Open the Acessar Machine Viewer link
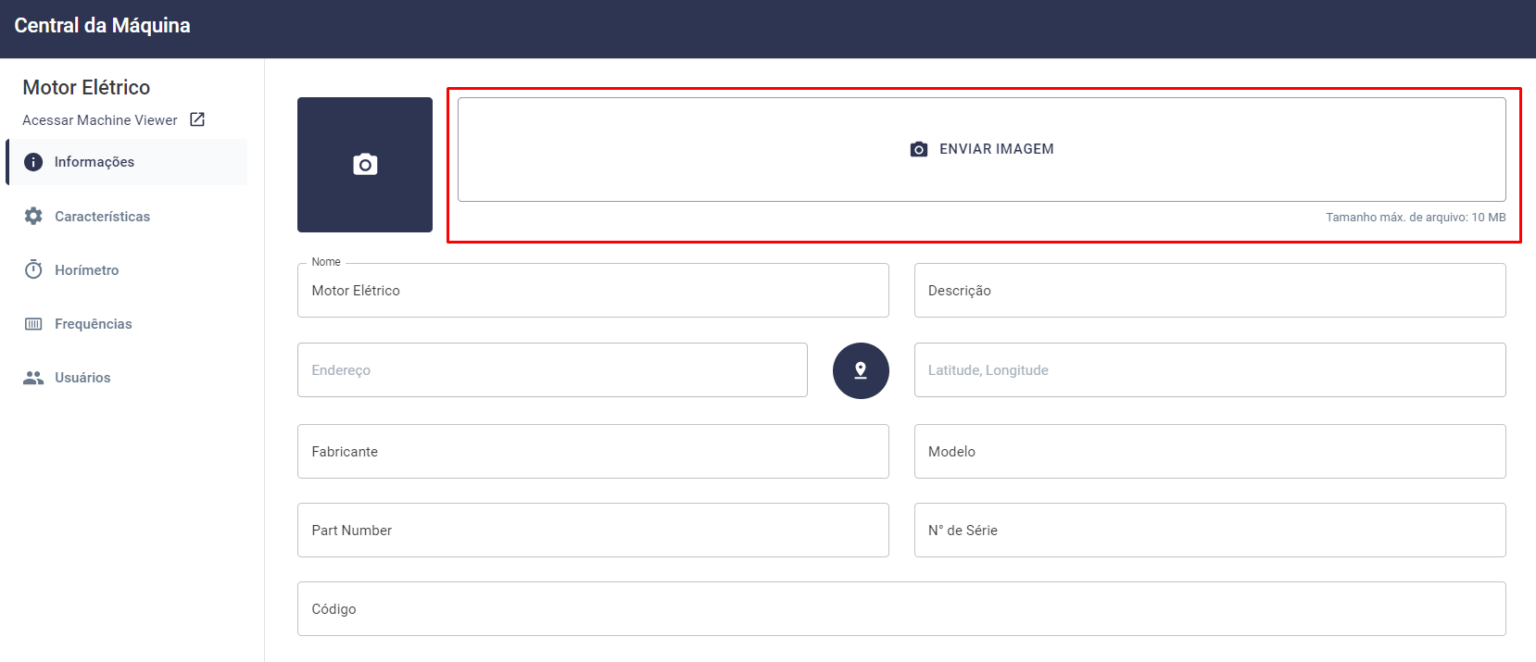The width and height of the screenshot is (1536, 662). coord(100,120)
